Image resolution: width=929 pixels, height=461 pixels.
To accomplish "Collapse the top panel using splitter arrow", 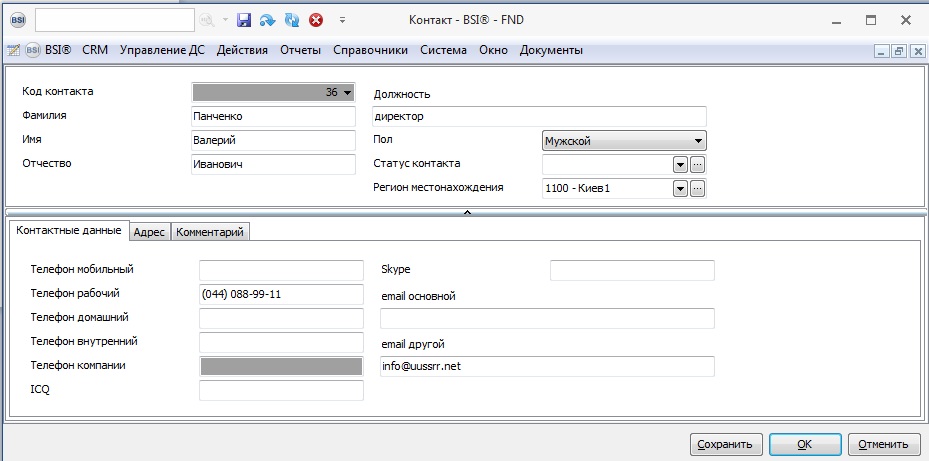I will [x=467, y=212].
